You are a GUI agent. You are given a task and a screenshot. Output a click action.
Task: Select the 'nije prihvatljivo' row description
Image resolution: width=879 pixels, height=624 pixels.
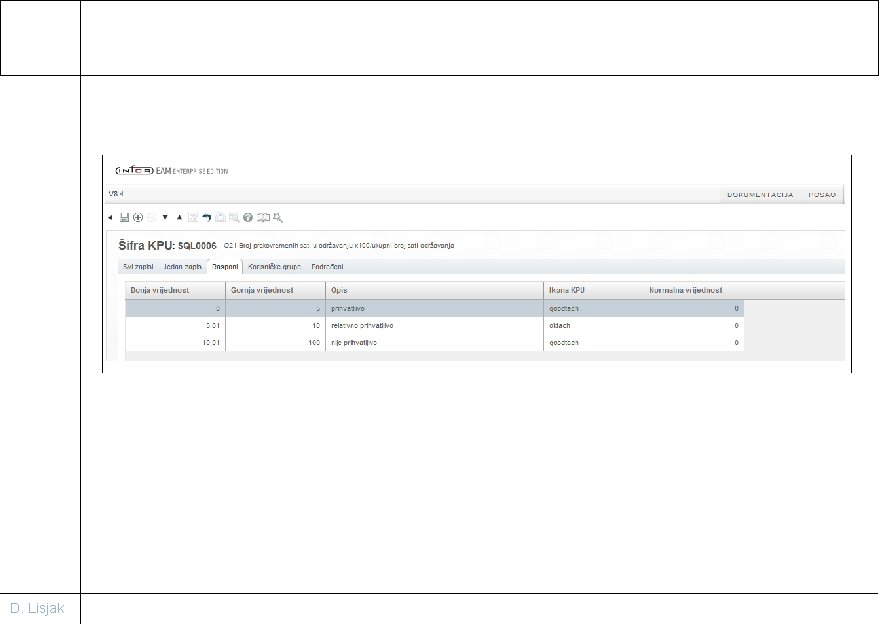click(x=434, y=342)
